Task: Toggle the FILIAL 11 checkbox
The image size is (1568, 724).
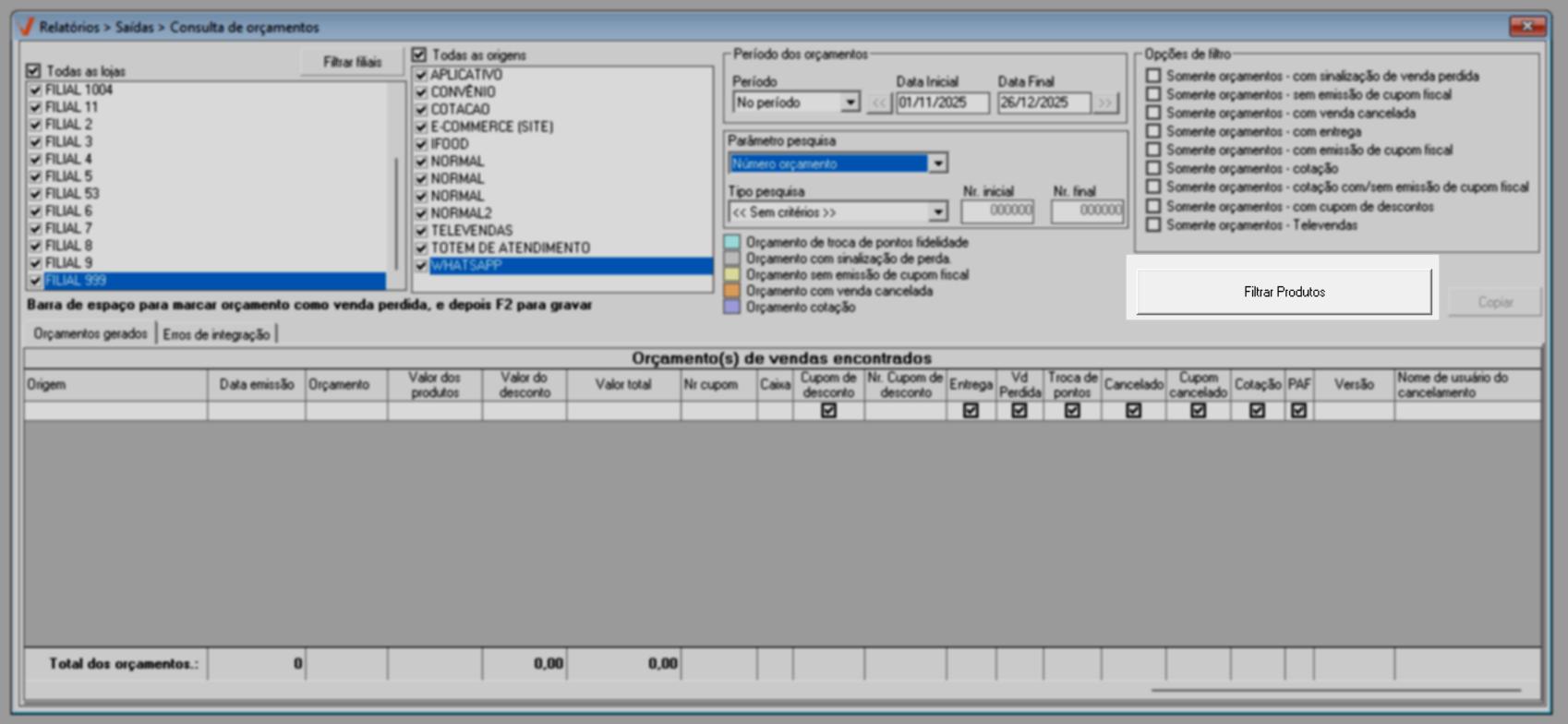Action: 35,107
